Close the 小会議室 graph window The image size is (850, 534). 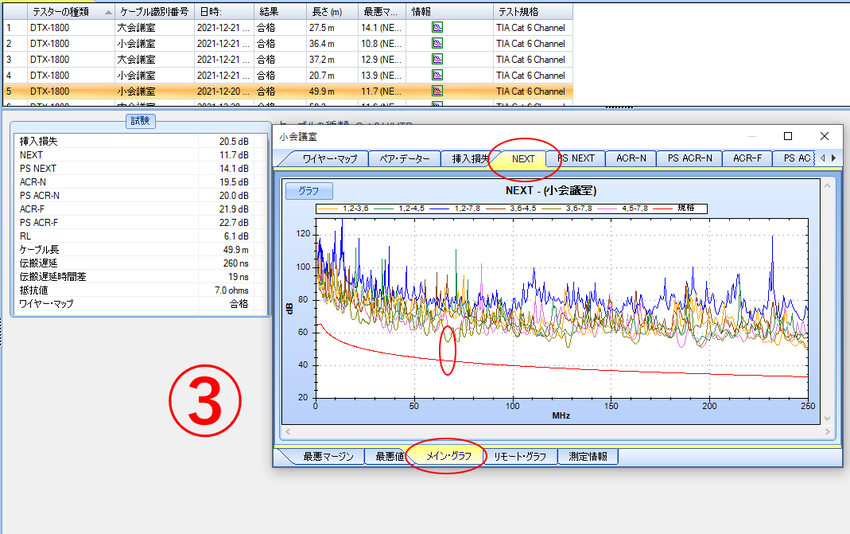[x=825, y=136]
